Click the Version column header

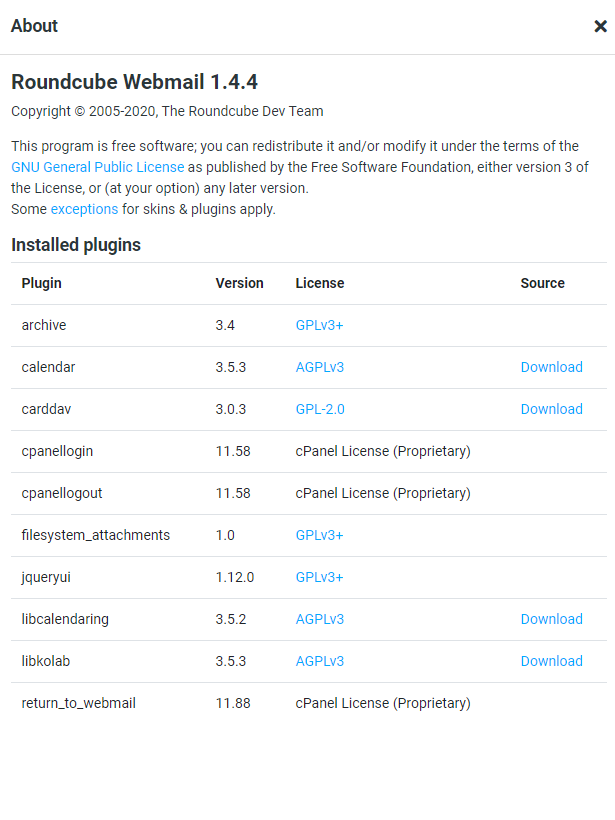pyautogui.click(x=239, y=283)
